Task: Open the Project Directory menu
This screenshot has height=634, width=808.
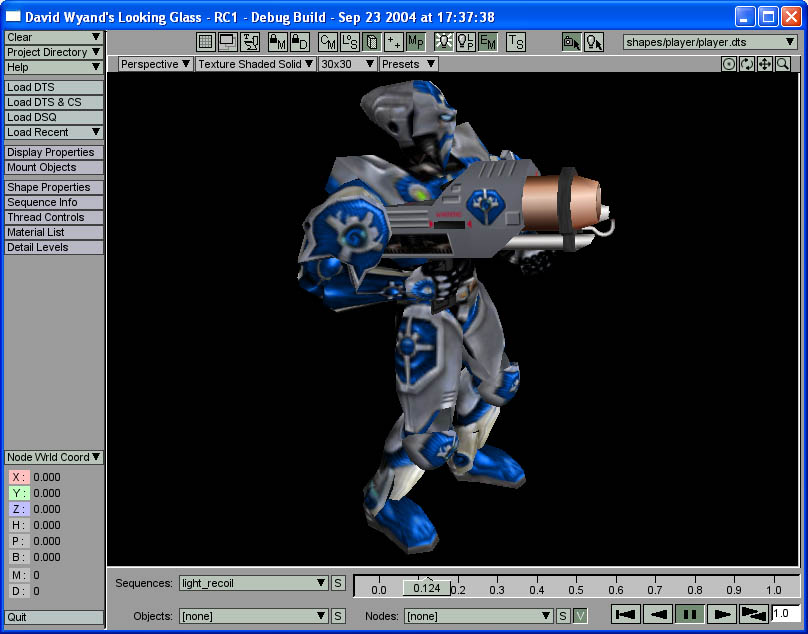Action: click(54, 52)
